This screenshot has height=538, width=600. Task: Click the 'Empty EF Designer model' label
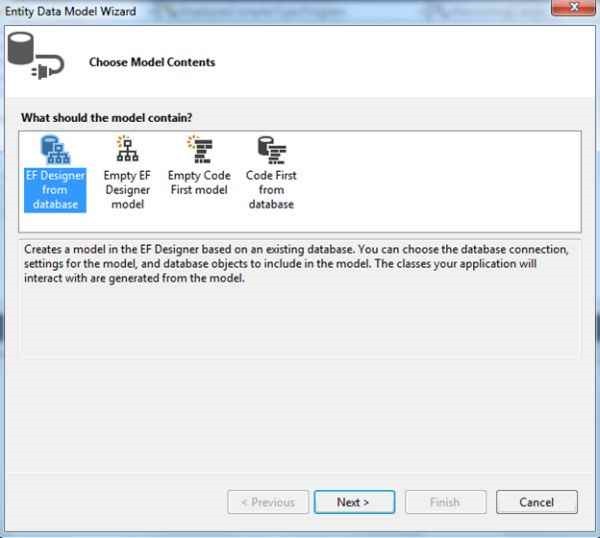click(127, 190)
